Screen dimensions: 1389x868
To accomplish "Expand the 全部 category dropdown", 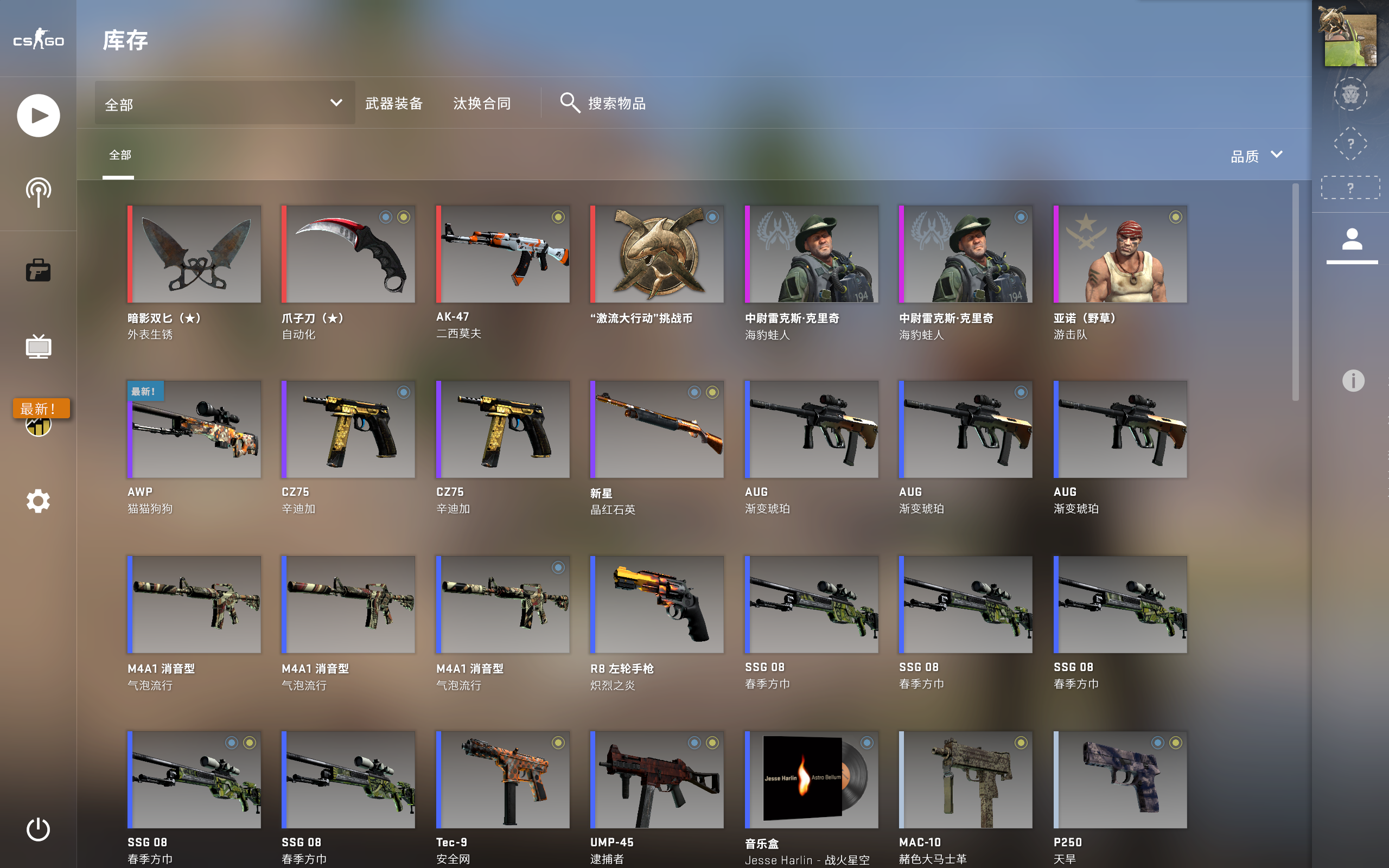I will pos(225,103).
